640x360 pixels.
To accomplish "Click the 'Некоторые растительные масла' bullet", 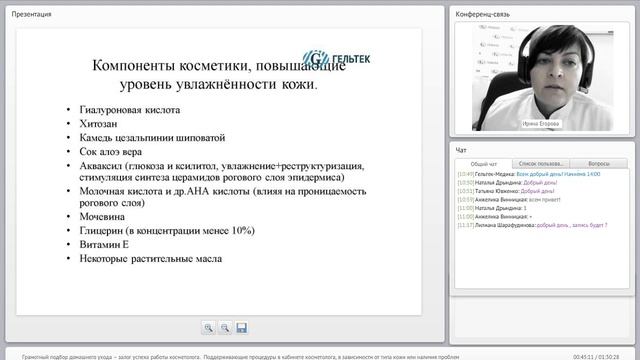I will [x=151, y=259].
